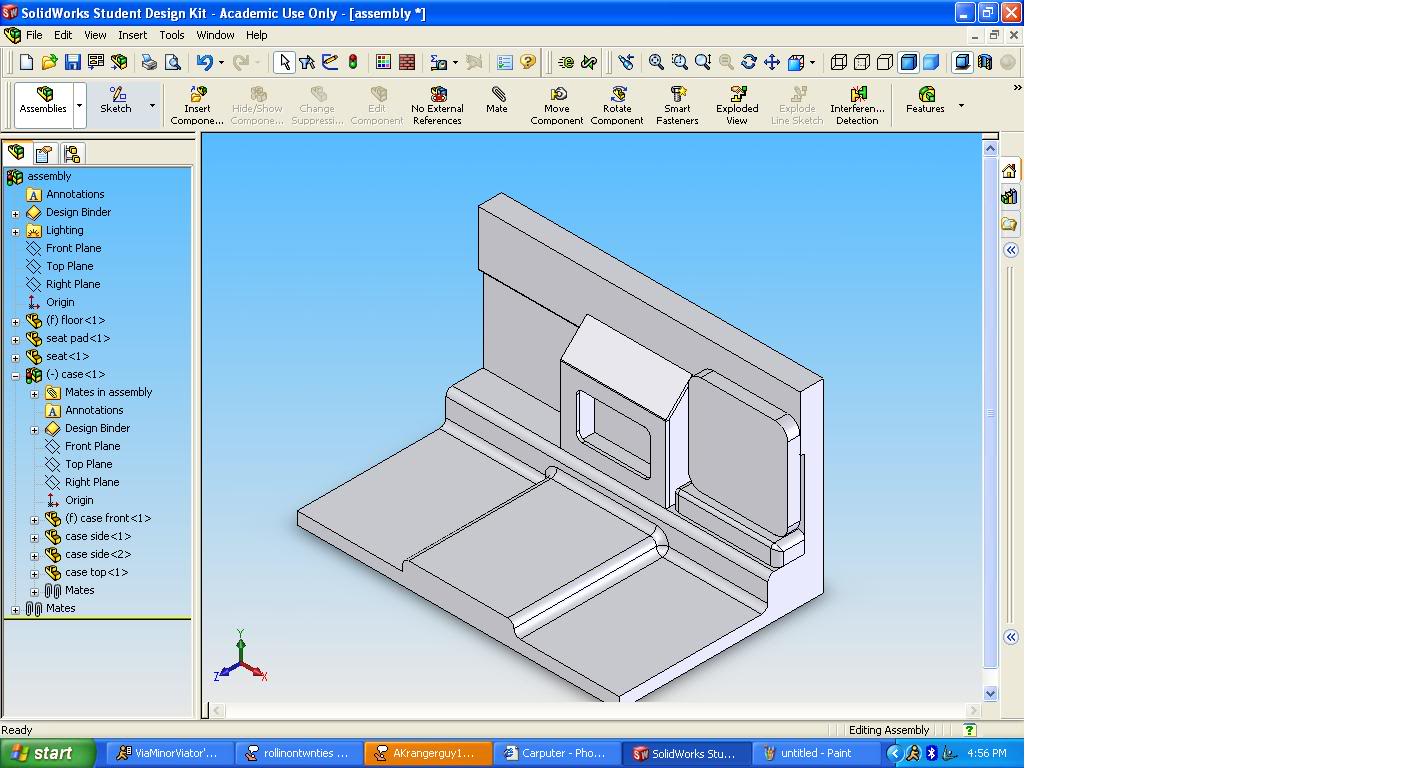Create an Exploded View
Viewport: 1414px width, 768px height.
737,105
